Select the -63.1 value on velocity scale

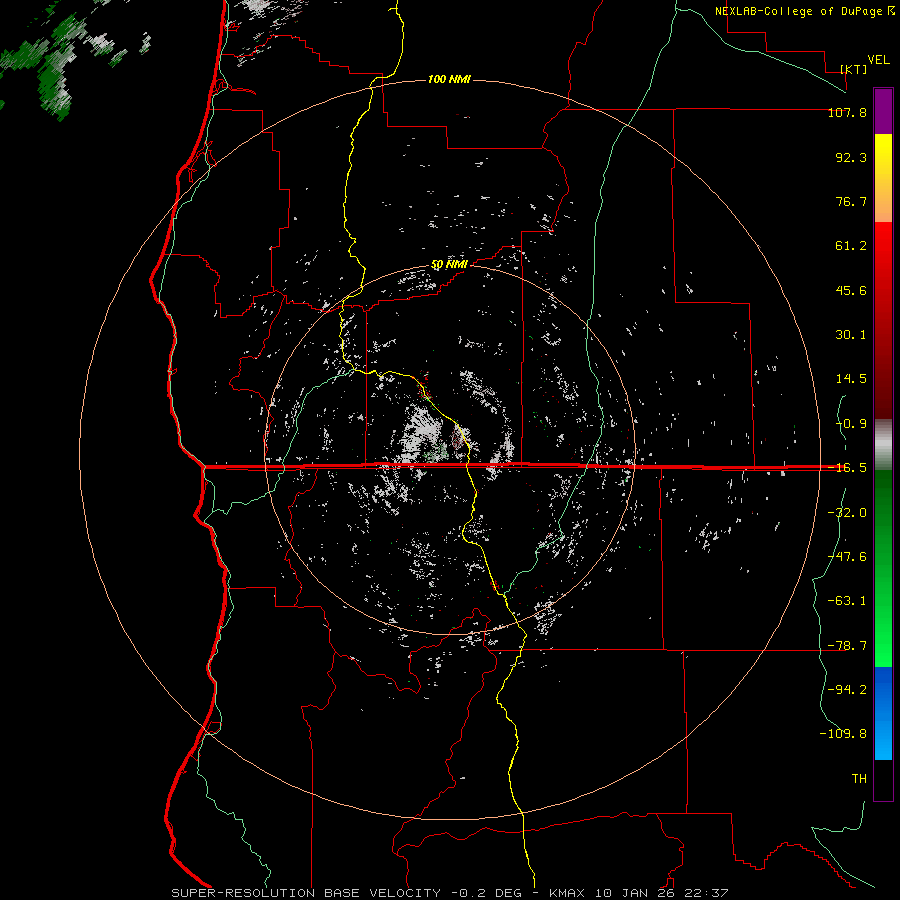coord(847,601)
